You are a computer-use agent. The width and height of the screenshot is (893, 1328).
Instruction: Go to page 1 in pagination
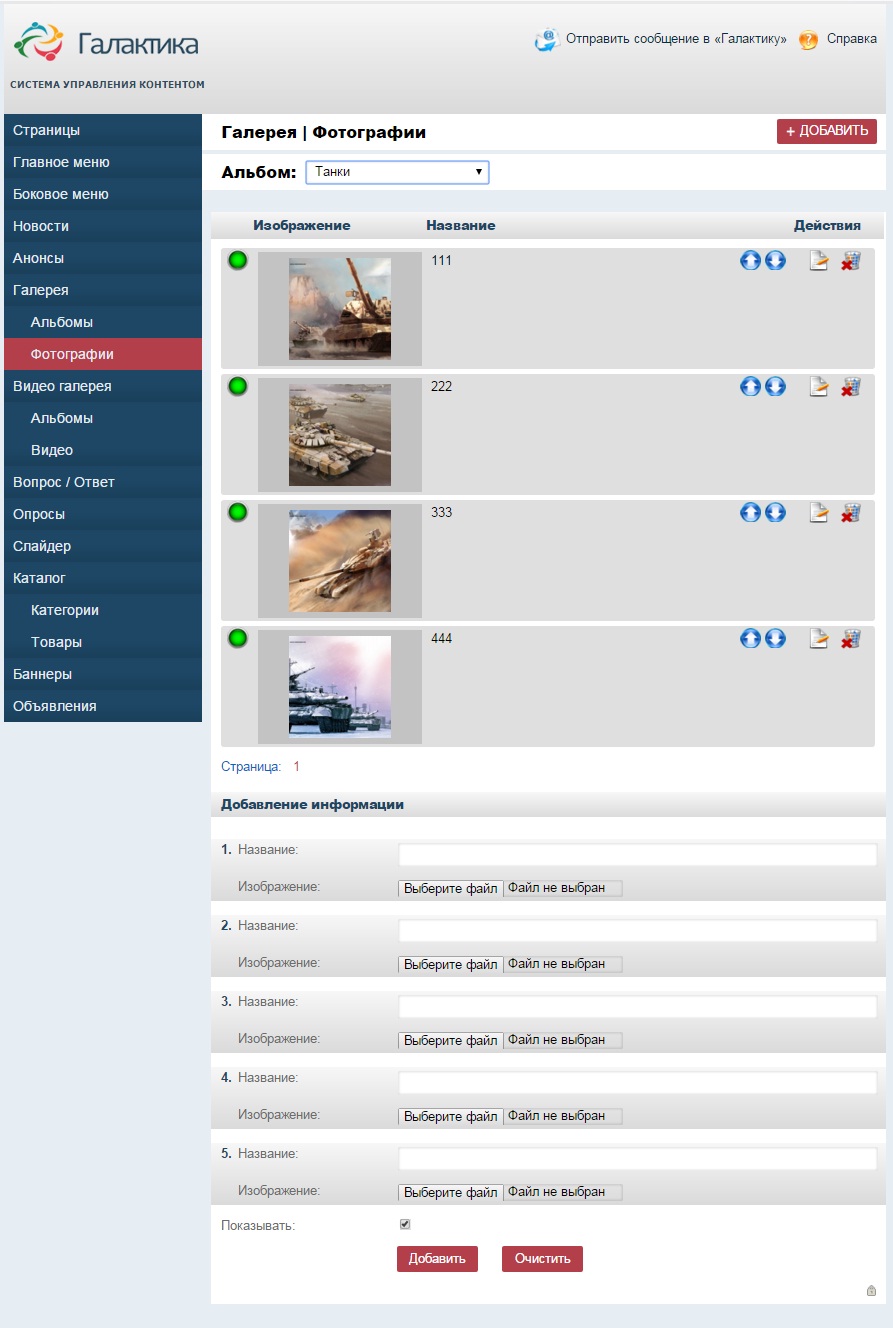[x=296, y=767]
